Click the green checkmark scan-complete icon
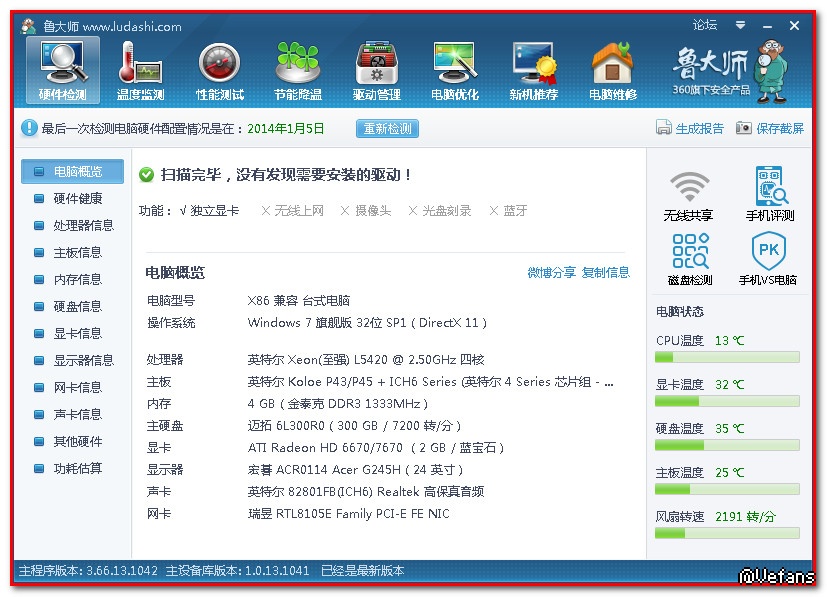Viewport: 827px width, 597px height. [x=146, y=175]
